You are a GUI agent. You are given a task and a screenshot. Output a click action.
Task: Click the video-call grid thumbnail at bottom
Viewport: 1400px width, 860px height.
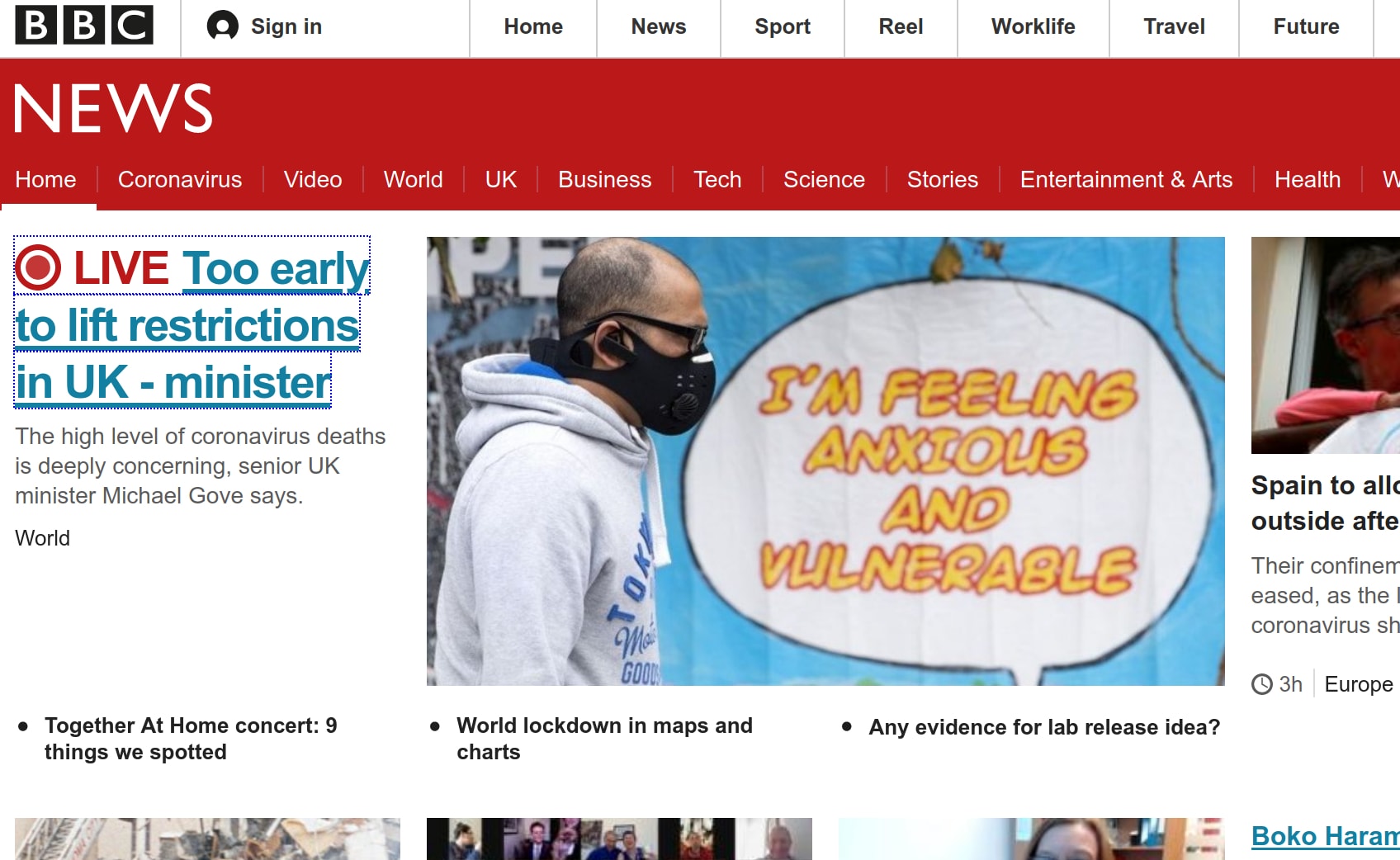coord(619,839)
